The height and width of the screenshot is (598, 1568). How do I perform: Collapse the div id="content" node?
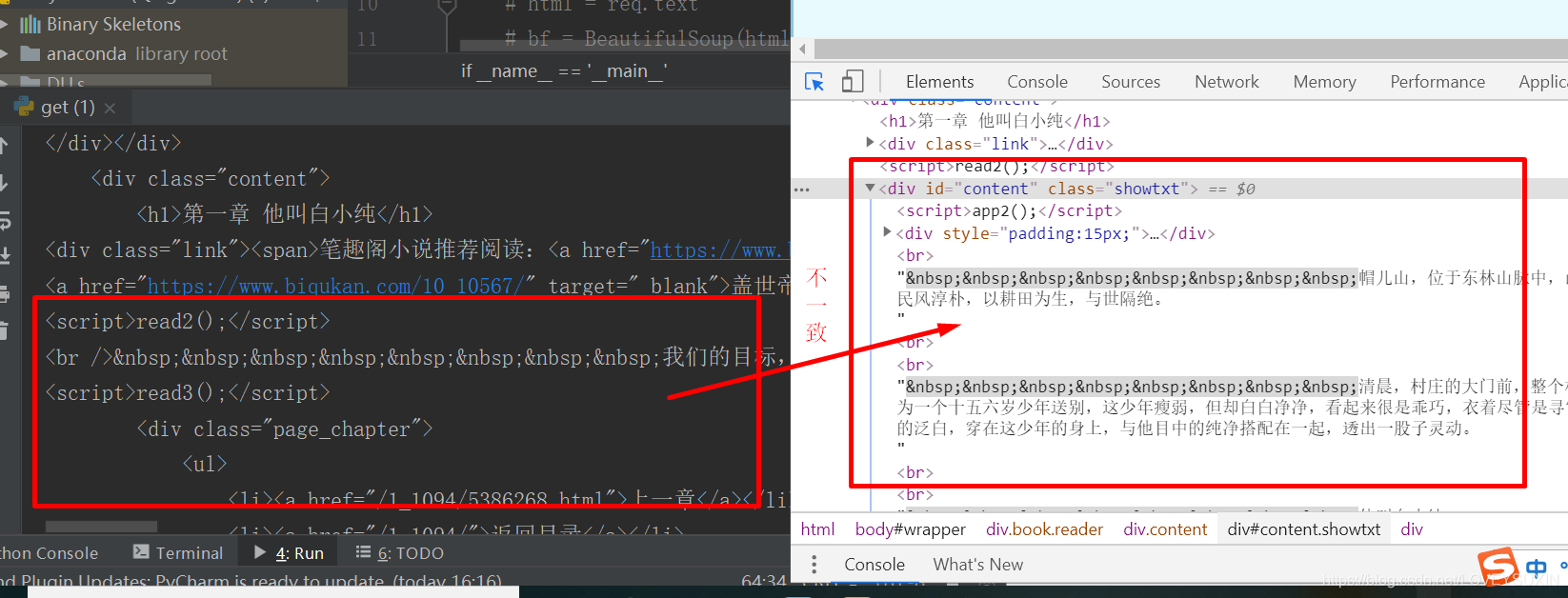click(x=870, y=188)
